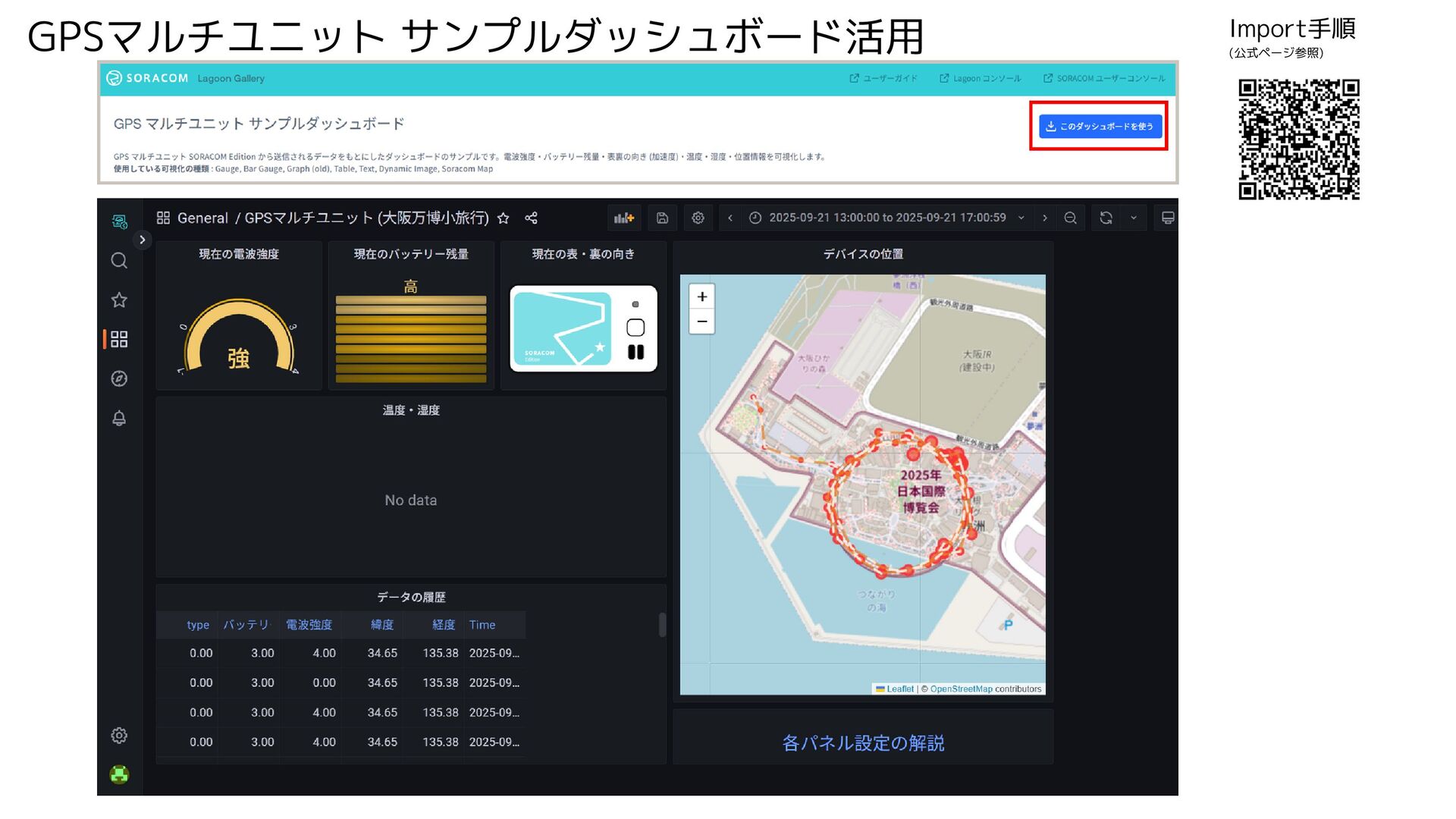Viewport: 1456px width, 819px height.
Task: Click the zoom out time range icon
Action: click(x=1070, y=218)
